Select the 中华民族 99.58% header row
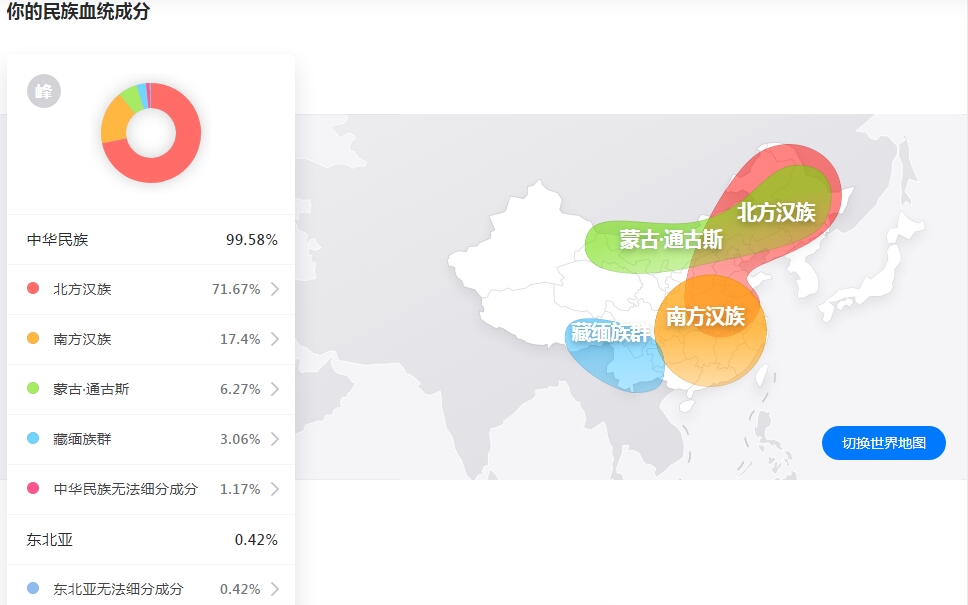This screenshot has width=968, height=605. pyautogui.click(x=151, y=240)
